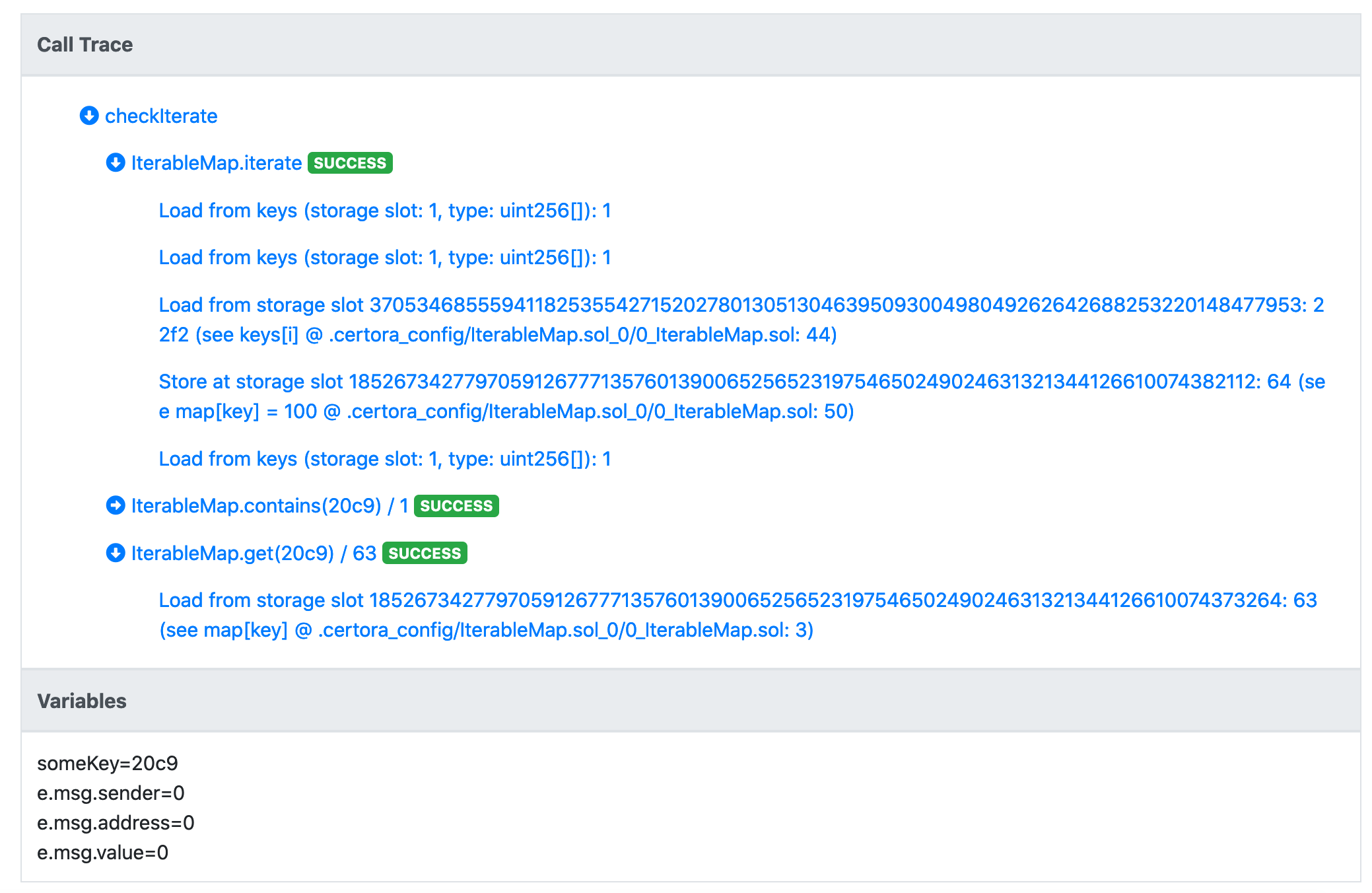Open the IterableMap.get(20c9) / 63 entry
This screenshot has height=893, width=1372.
pos(254,554)
